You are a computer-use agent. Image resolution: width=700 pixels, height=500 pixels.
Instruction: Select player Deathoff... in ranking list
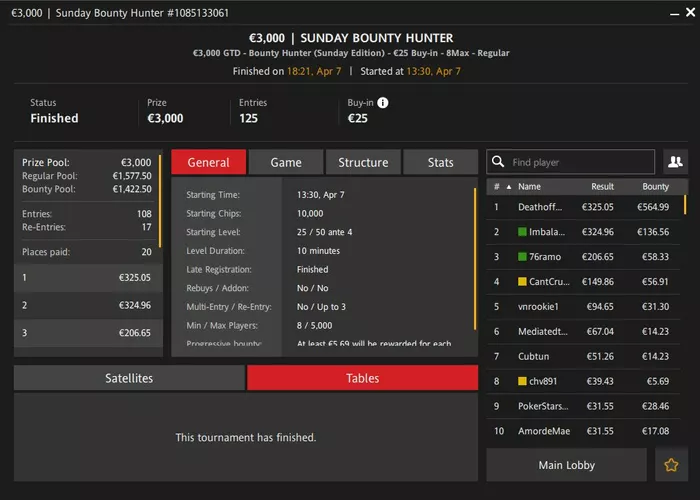click(x=583, y=207)
